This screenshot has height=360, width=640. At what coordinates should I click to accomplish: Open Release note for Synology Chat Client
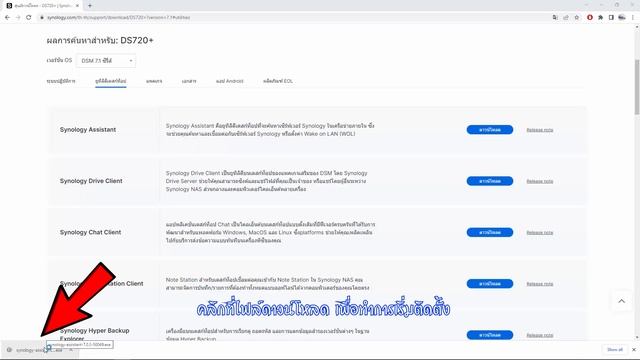(x=540, y=233)
